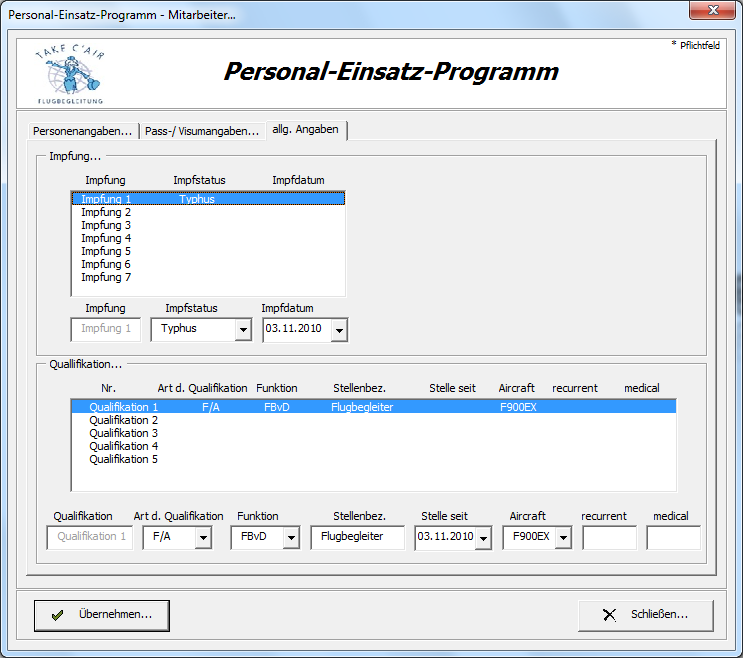Click the Stellenbez. text field
The width and height of the screenshot is (743, 658).
pos(357,538)
